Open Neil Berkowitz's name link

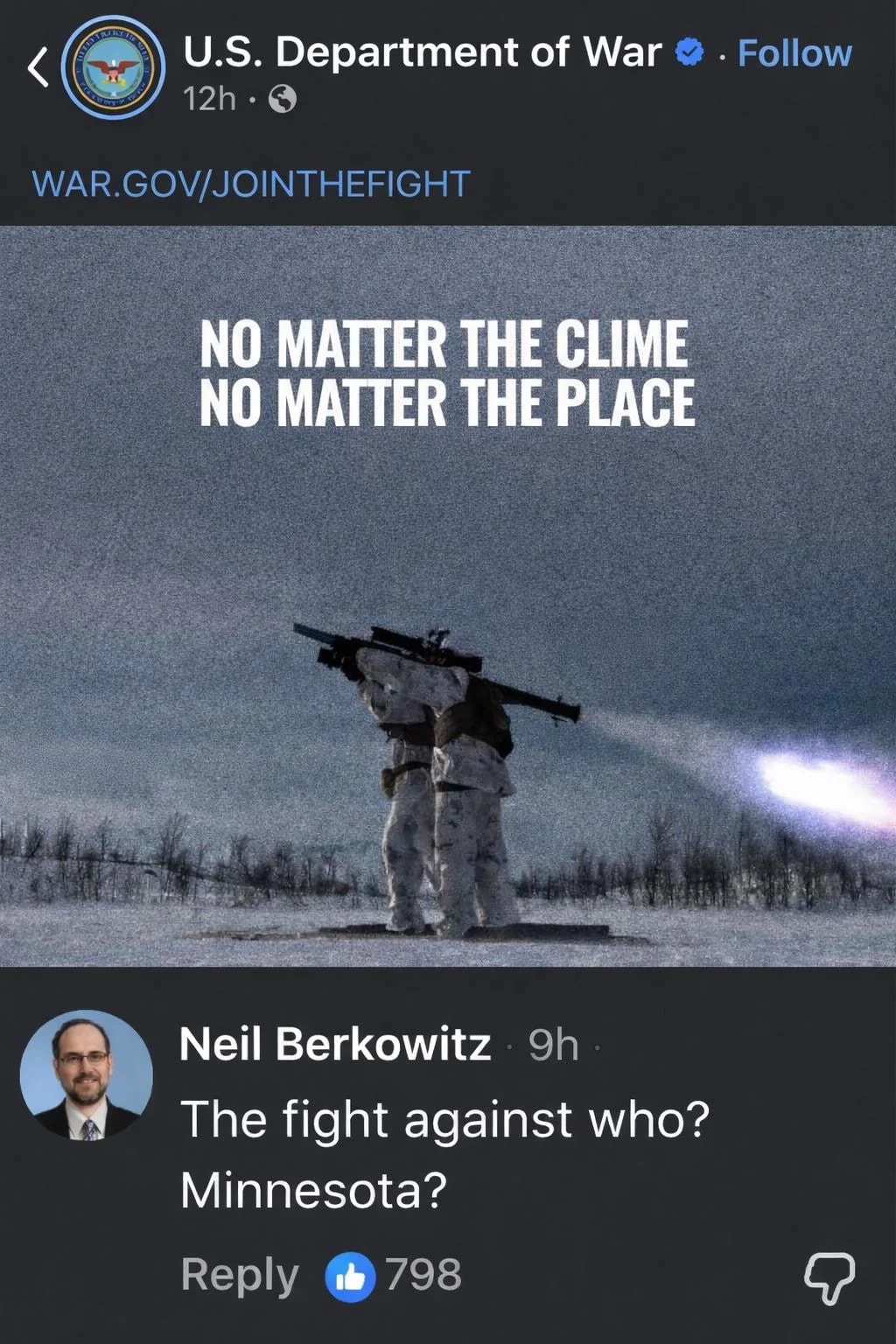pyautogui.click(x=335, y=1044)
